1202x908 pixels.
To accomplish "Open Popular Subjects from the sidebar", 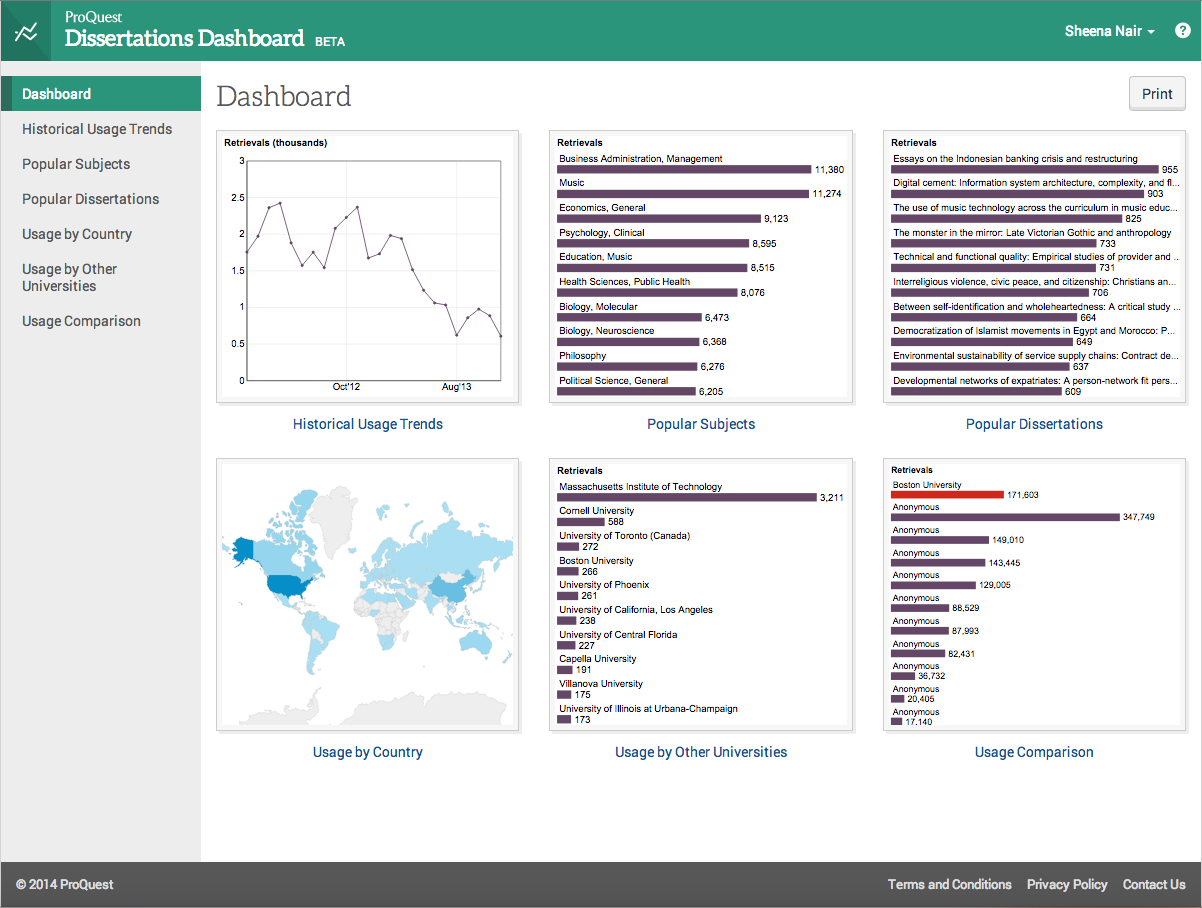I will pos(76,164).
